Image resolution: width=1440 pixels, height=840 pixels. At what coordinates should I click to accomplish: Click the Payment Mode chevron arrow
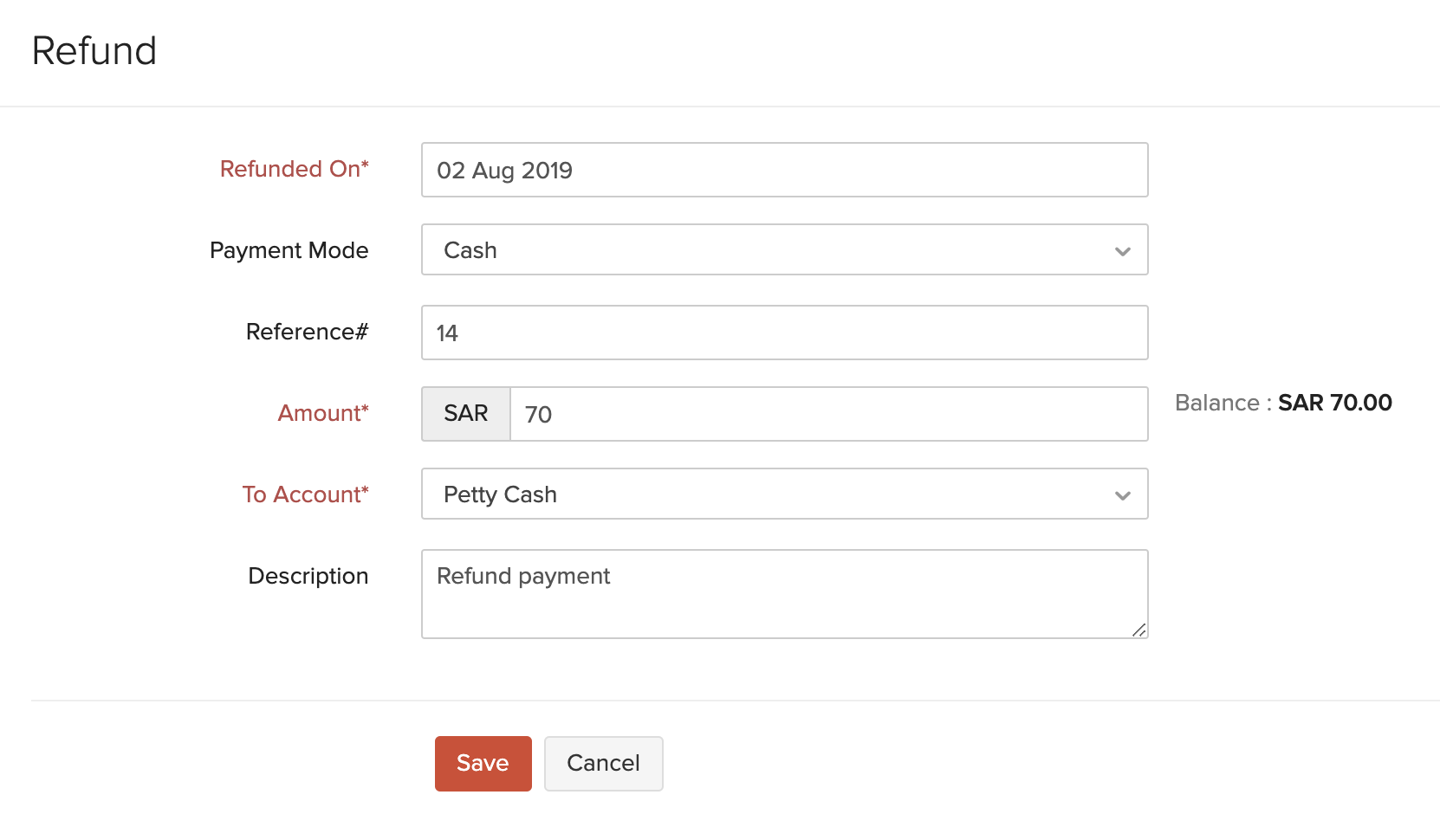point(1123,251)
